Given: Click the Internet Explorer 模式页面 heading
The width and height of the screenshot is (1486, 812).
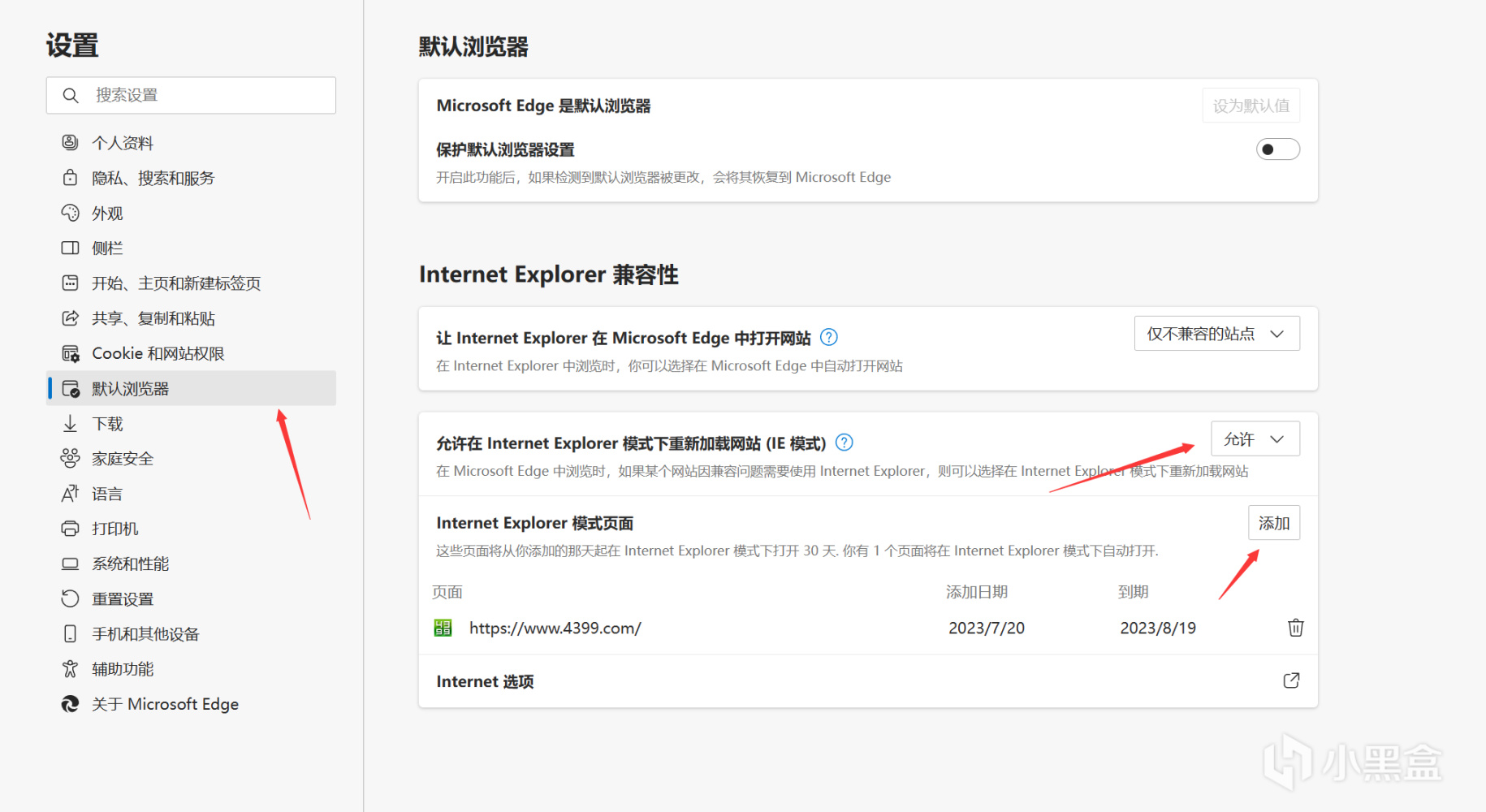Looking at the screenshot, I should click(534, 523).
